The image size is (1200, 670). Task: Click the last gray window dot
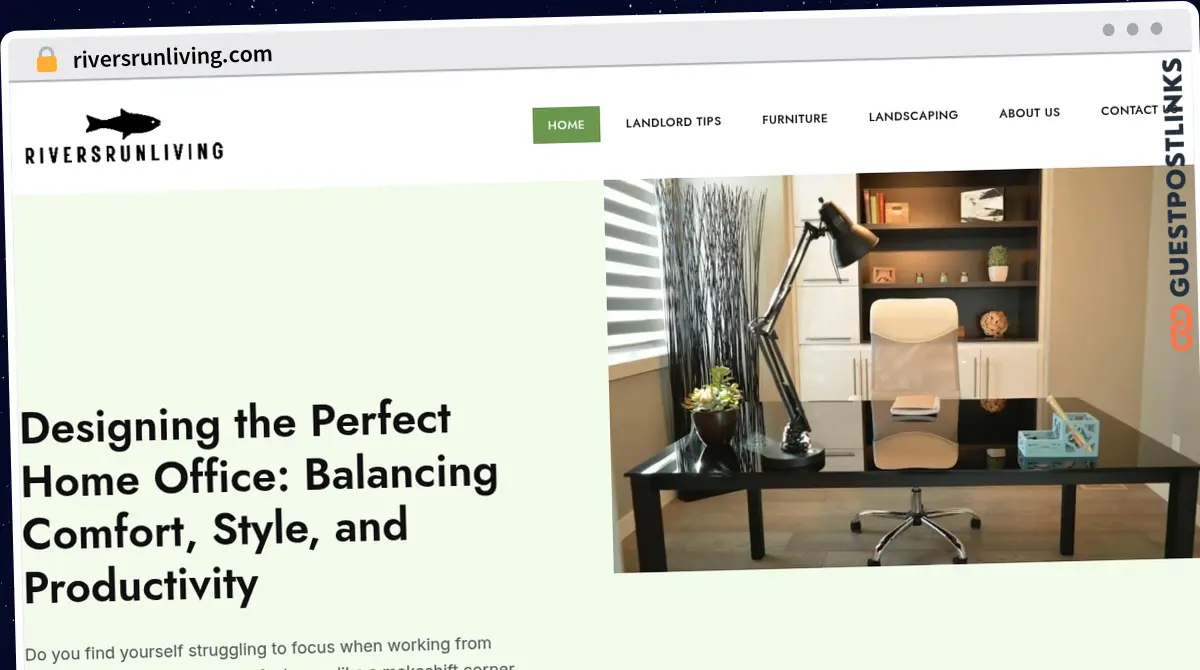pos(1156,30)
